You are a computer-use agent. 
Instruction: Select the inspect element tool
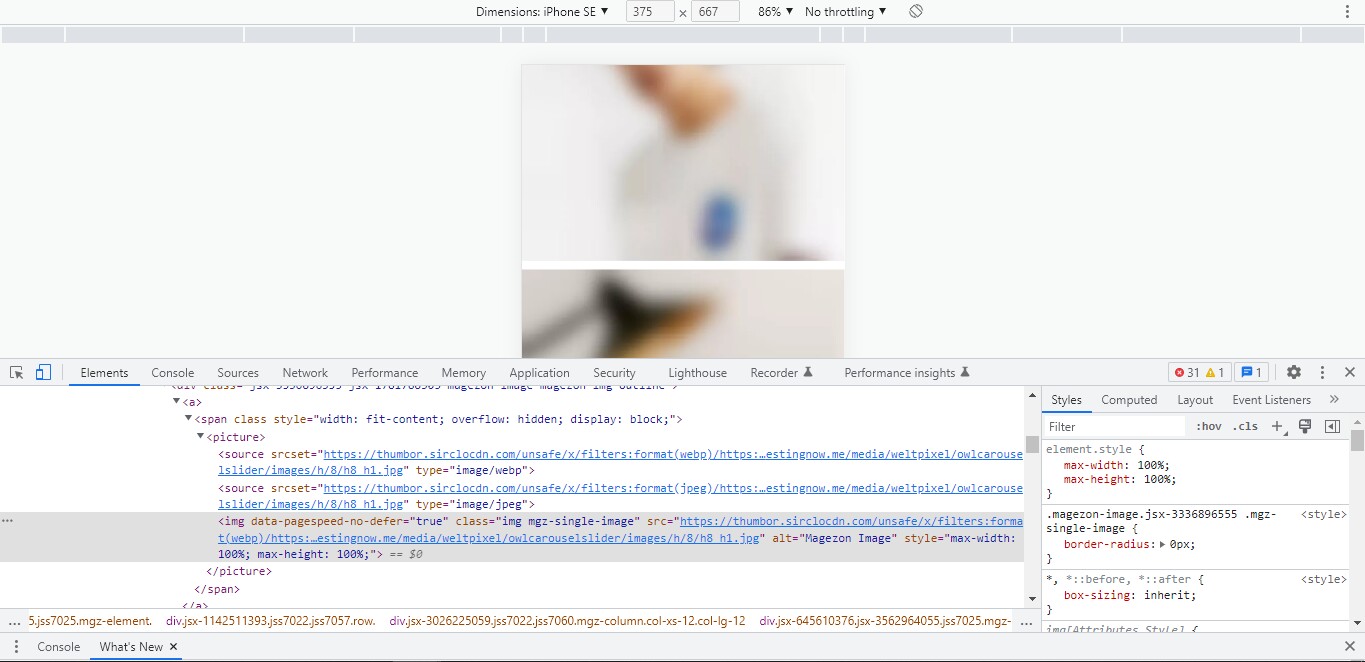(15, 371)
